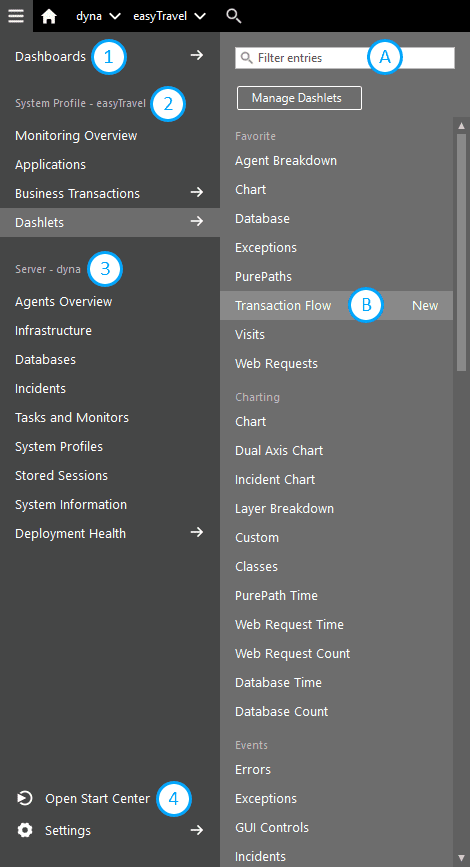
Task: Open Incidents in the server menu
Action: (x=40, y=389)
